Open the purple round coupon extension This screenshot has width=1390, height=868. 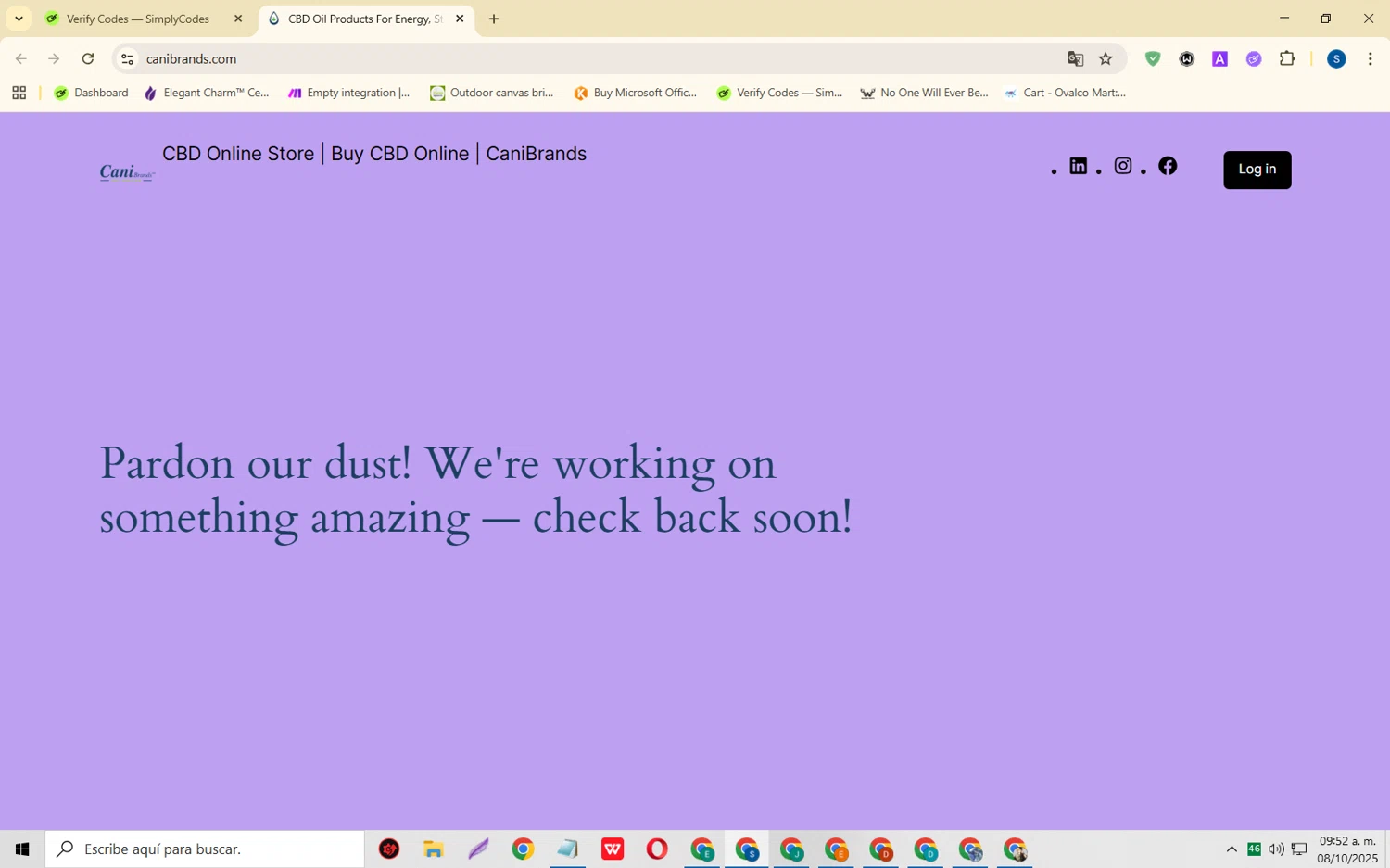click(1254, 58)
